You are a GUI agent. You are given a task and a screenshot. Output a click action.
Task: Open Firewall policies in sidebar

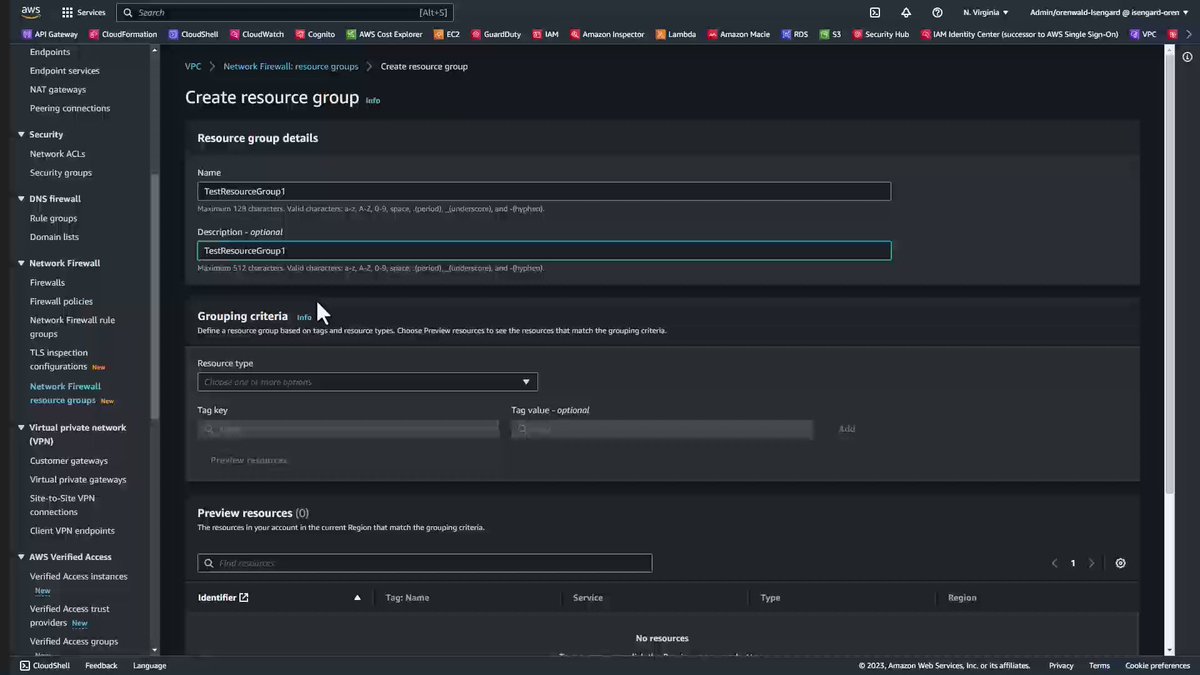tap(61, 302)
